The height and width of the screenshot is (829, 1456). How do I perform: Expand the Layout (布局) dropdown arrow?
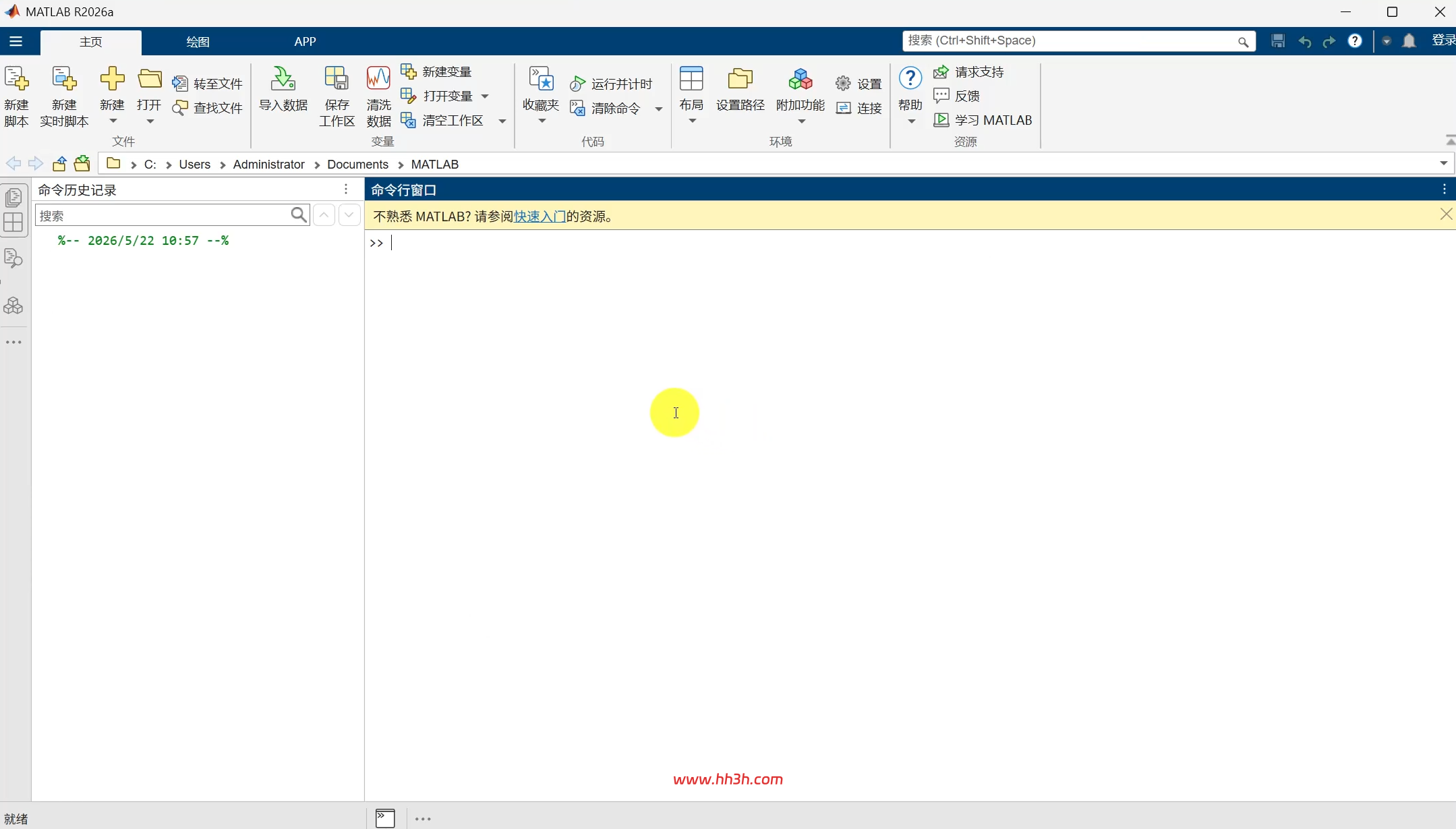[x=692, y=121]
